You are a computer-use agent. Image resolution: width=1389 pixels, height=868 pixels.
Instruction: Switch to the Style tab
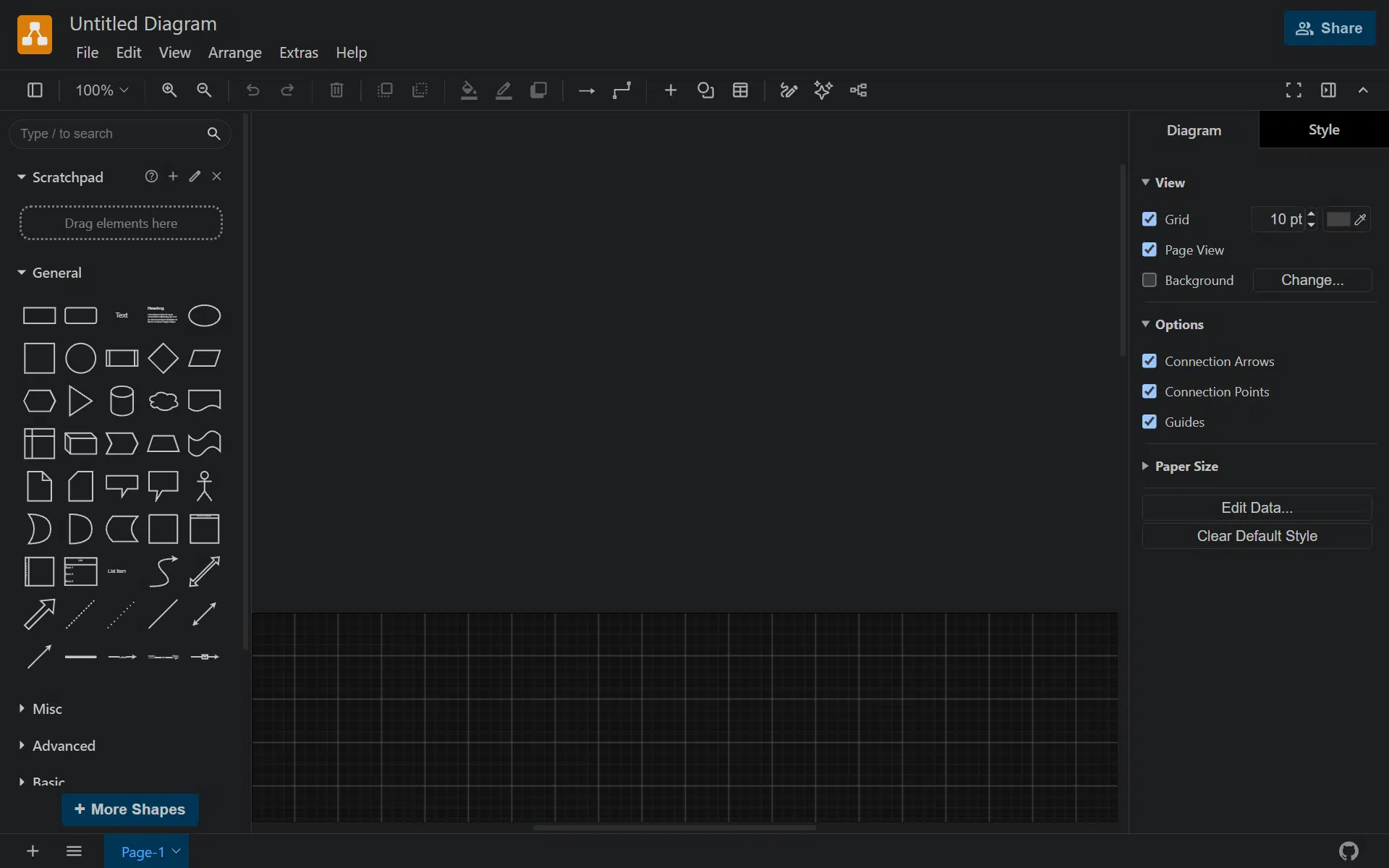point(1324,129)
